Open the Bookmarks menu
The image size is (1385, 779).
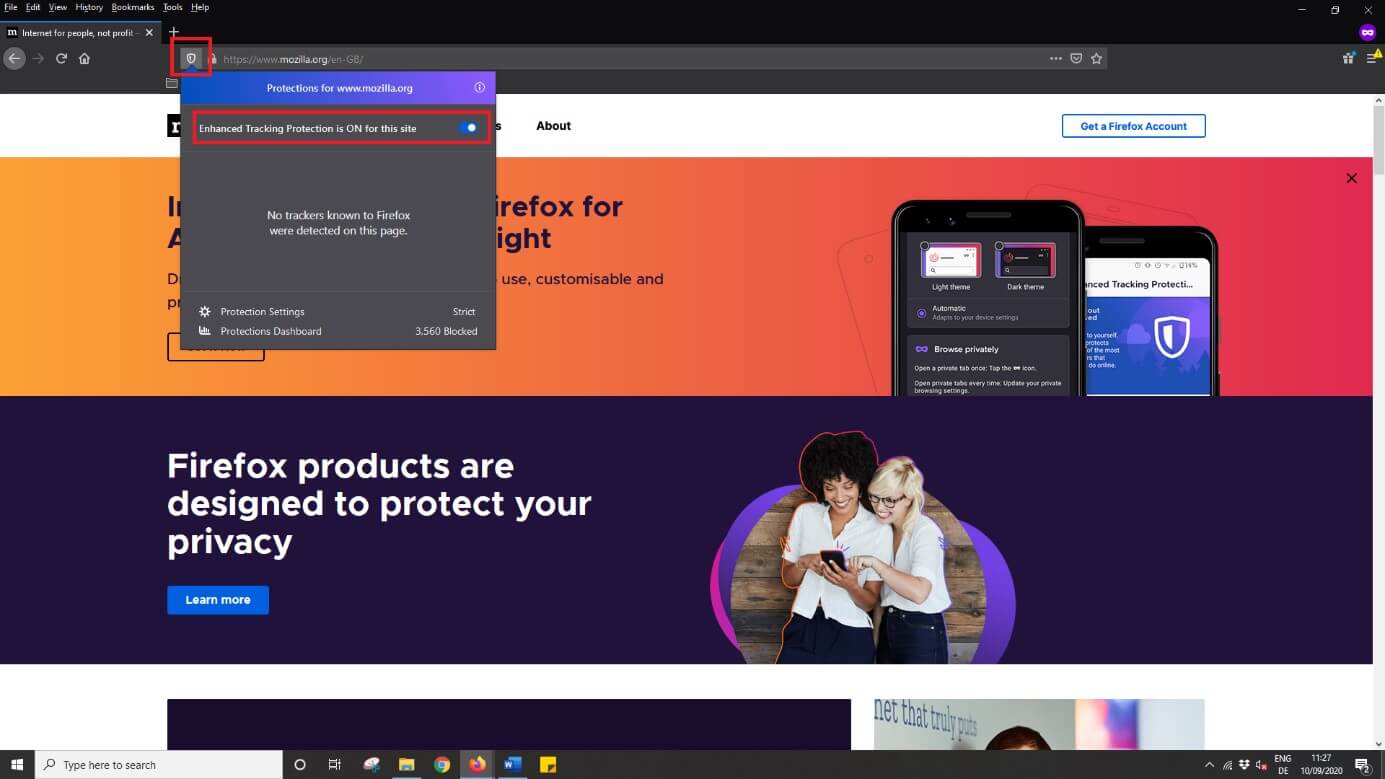coord(132,7)
